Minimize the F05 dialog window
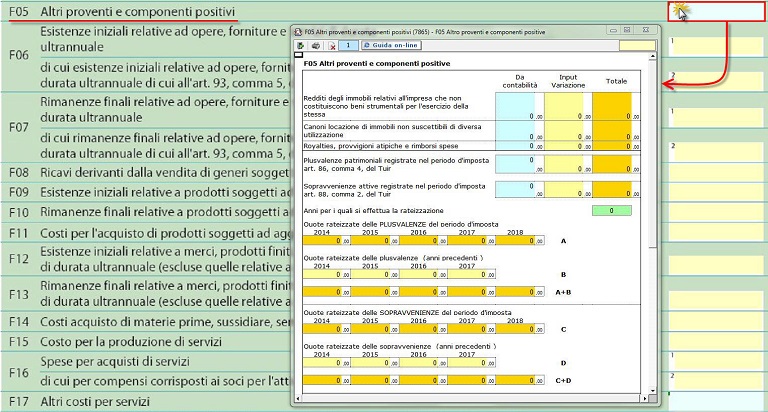768x412 pixels. point(613,30)
